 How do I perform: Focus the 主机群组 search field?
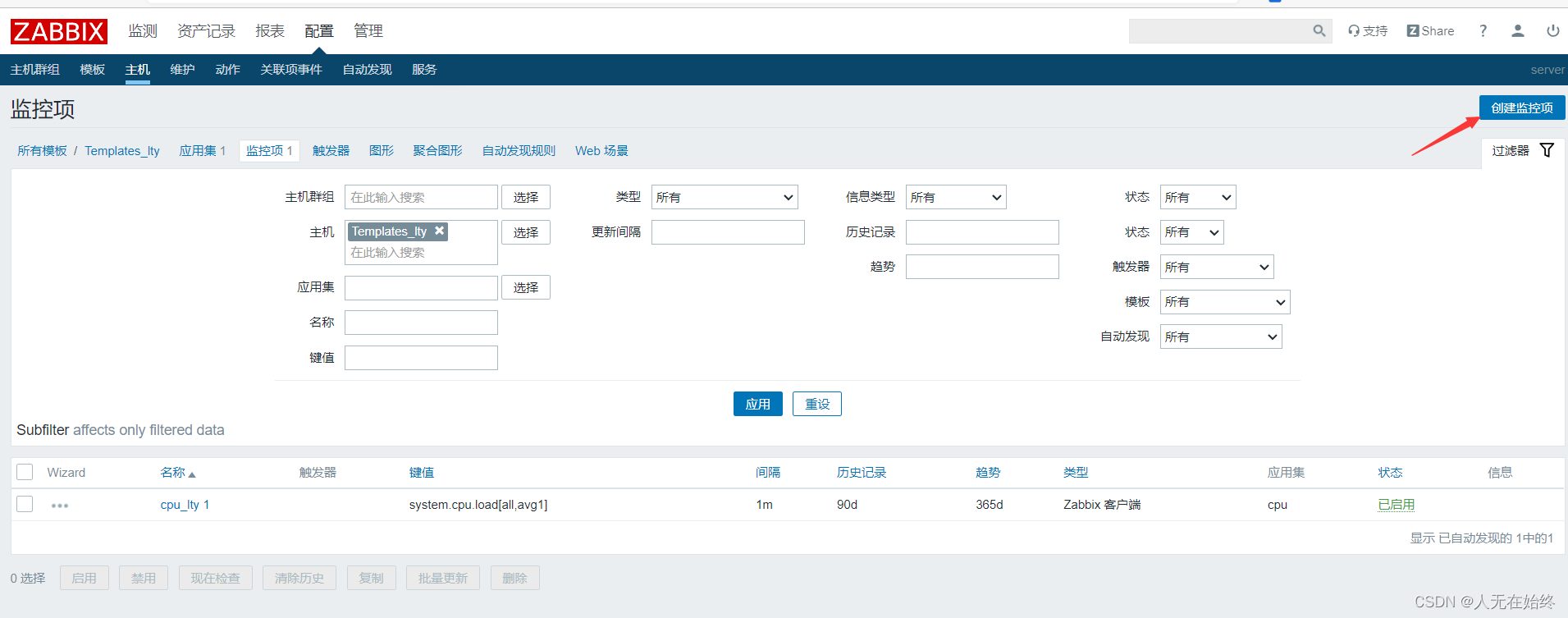(421, 197)
